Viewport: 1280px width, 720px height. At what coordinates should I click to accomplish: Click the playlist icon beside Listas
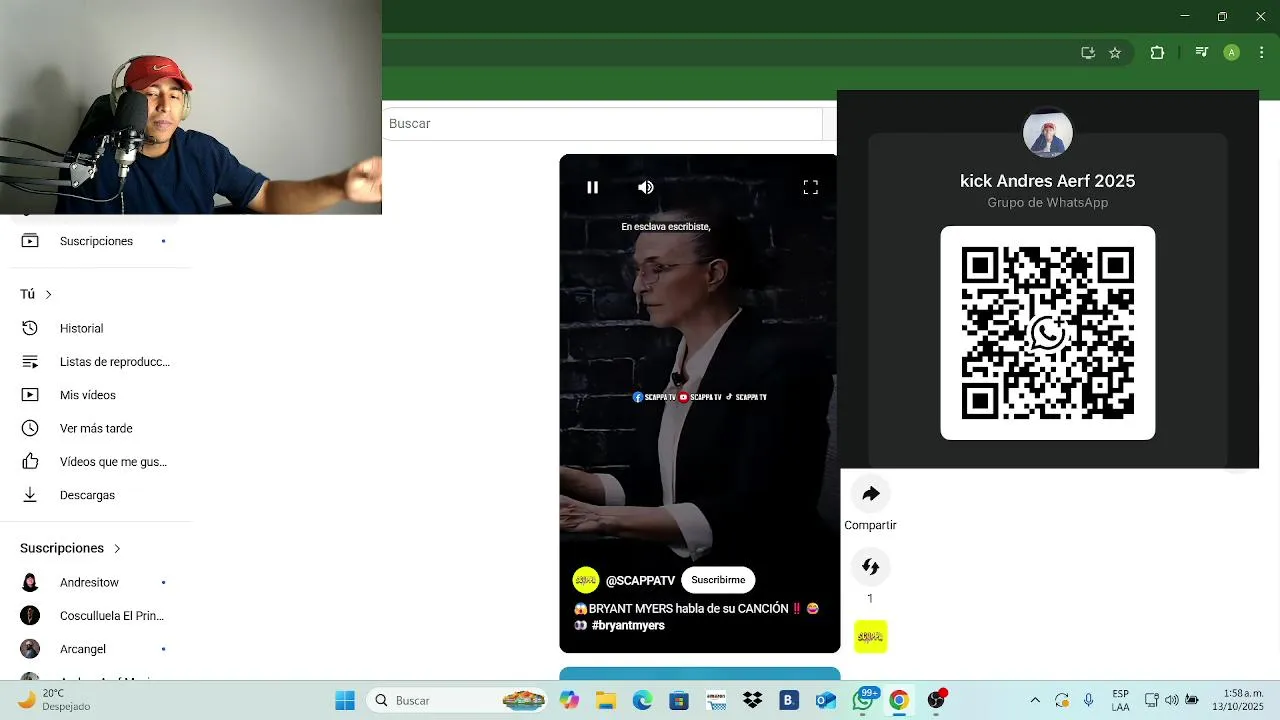pyautogui.click(x=30, y=362)
